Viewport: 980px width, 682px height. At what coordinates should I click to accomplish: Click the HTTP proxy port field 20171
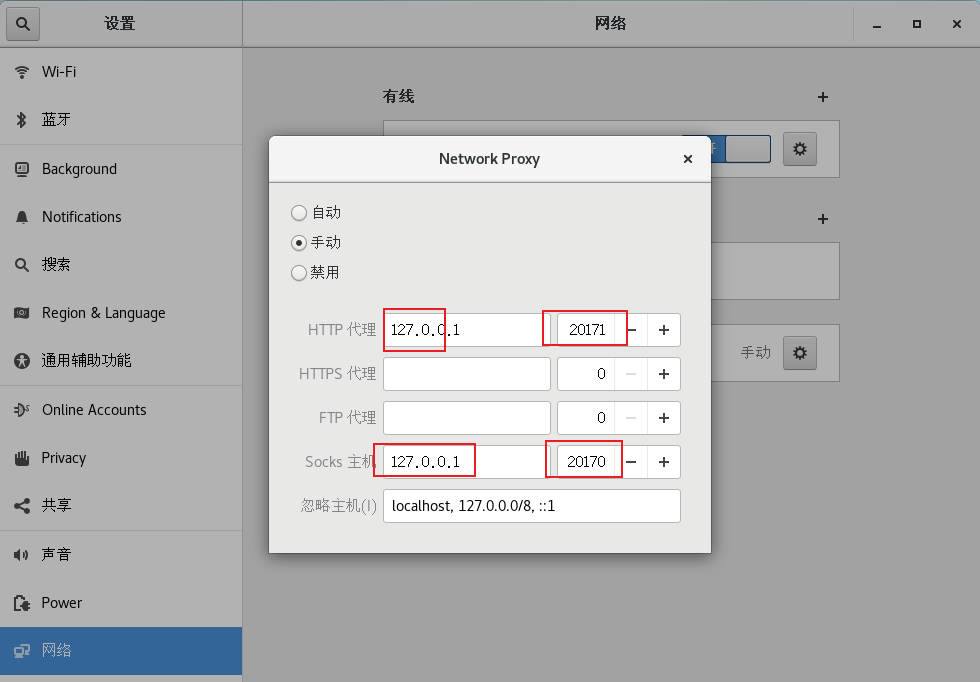(586, 329)
